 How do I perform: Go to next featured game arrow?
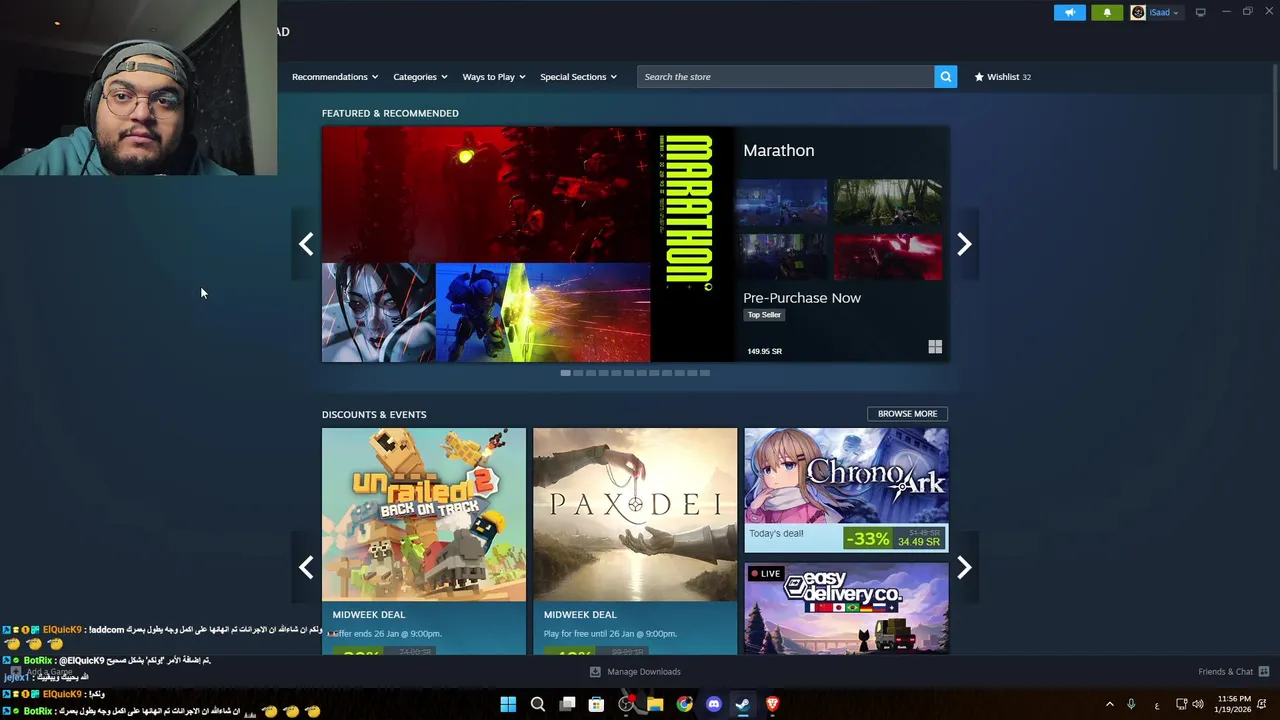964,244
